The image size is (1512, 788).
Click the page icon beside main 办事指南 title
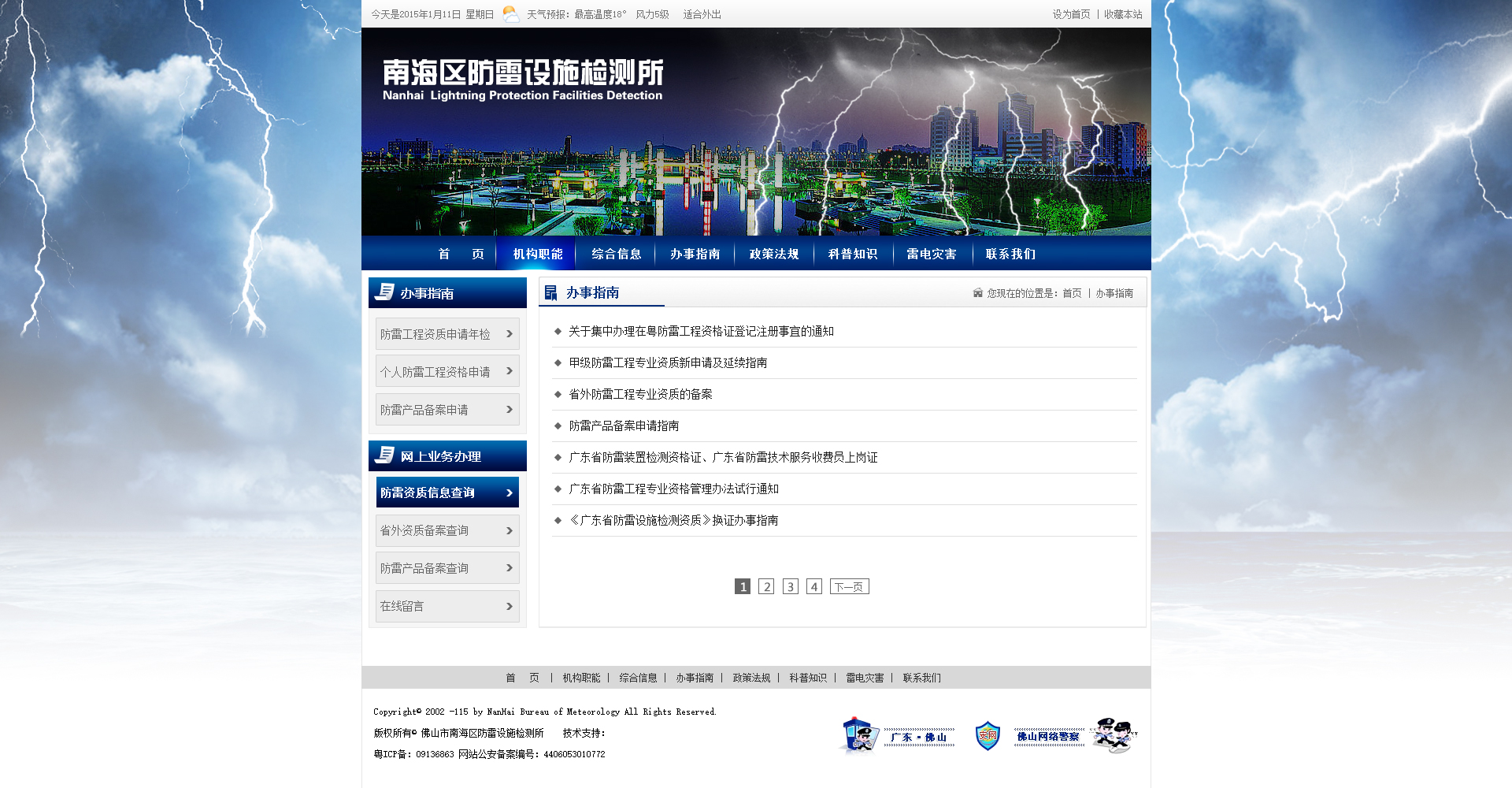(x=551, y=293)
